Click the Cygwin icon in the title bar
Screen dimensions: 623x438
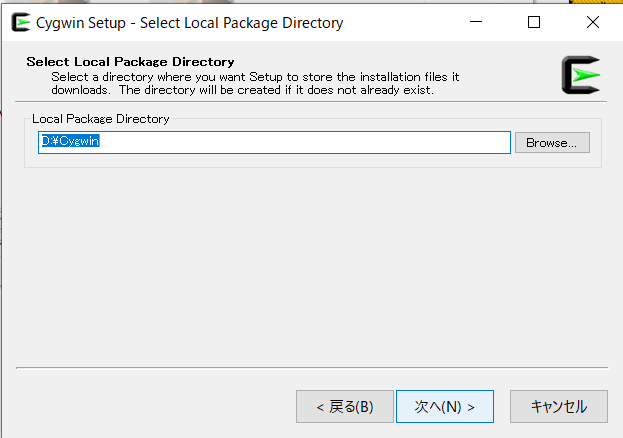(x=20, y=22)
